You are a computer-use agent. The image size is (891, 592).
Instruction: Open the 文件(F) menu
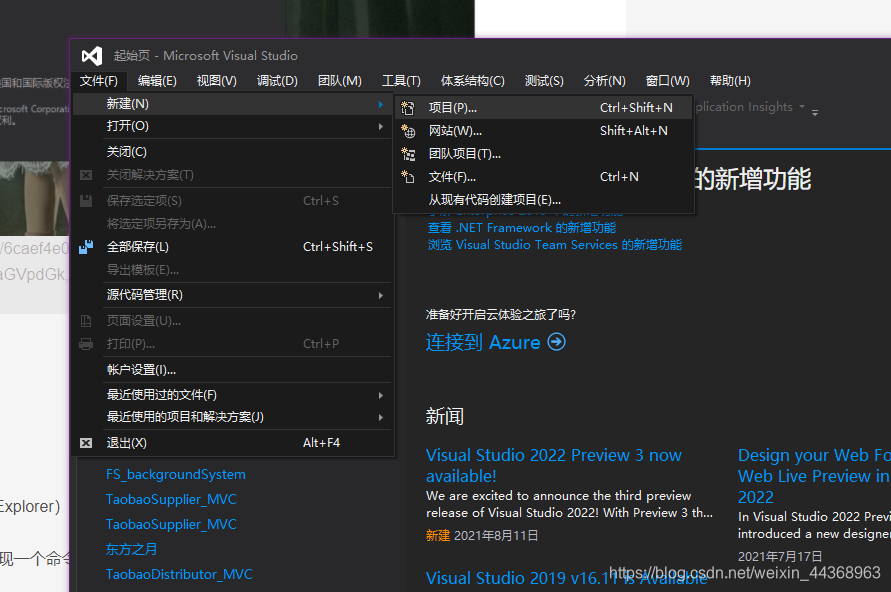tap(99, 81)
